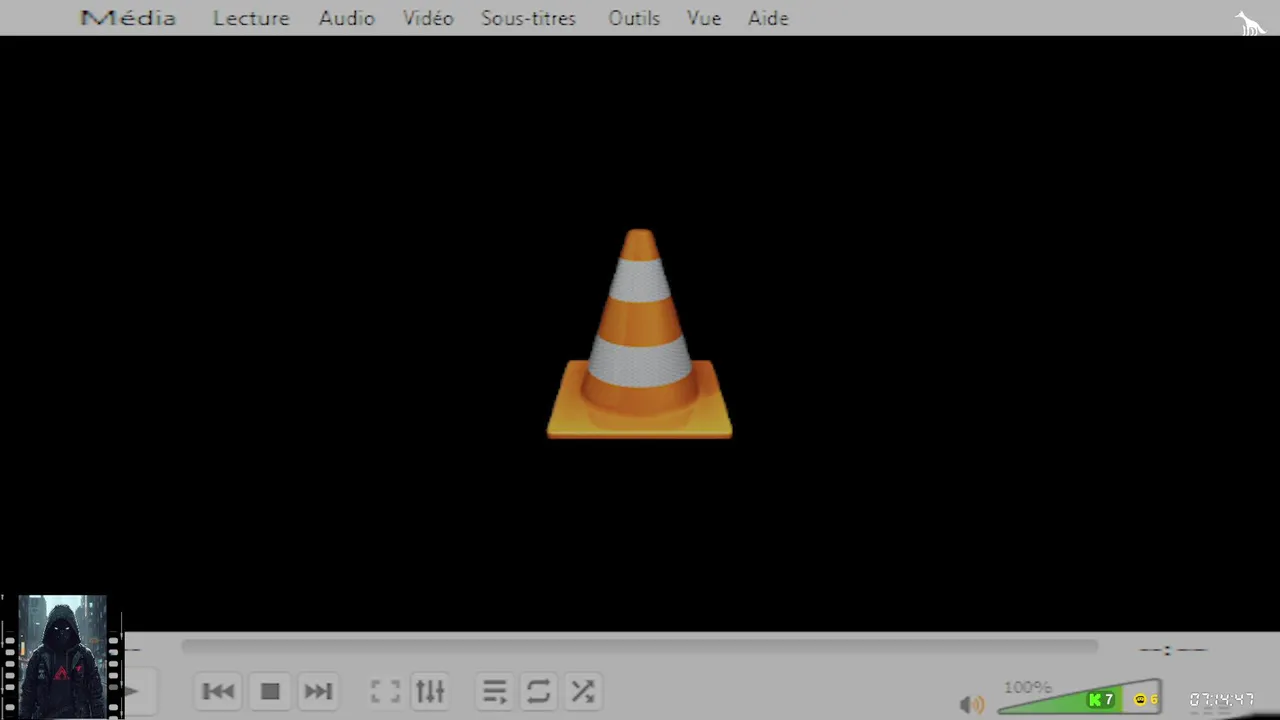This screenshot has height=720, width=1280.
Task: Toggle fullscreen video mode
Action: (x=385, y=691)
